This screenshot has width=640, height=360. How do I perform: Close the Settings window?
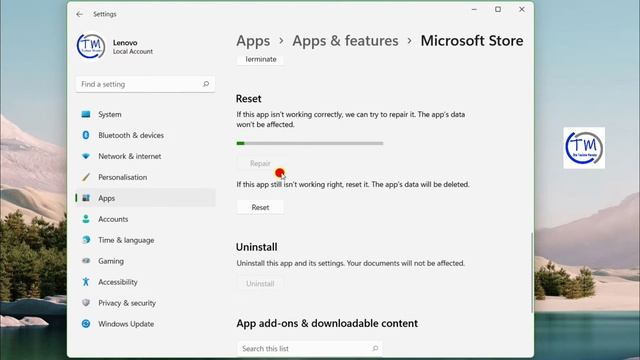[x=522, y=9]
